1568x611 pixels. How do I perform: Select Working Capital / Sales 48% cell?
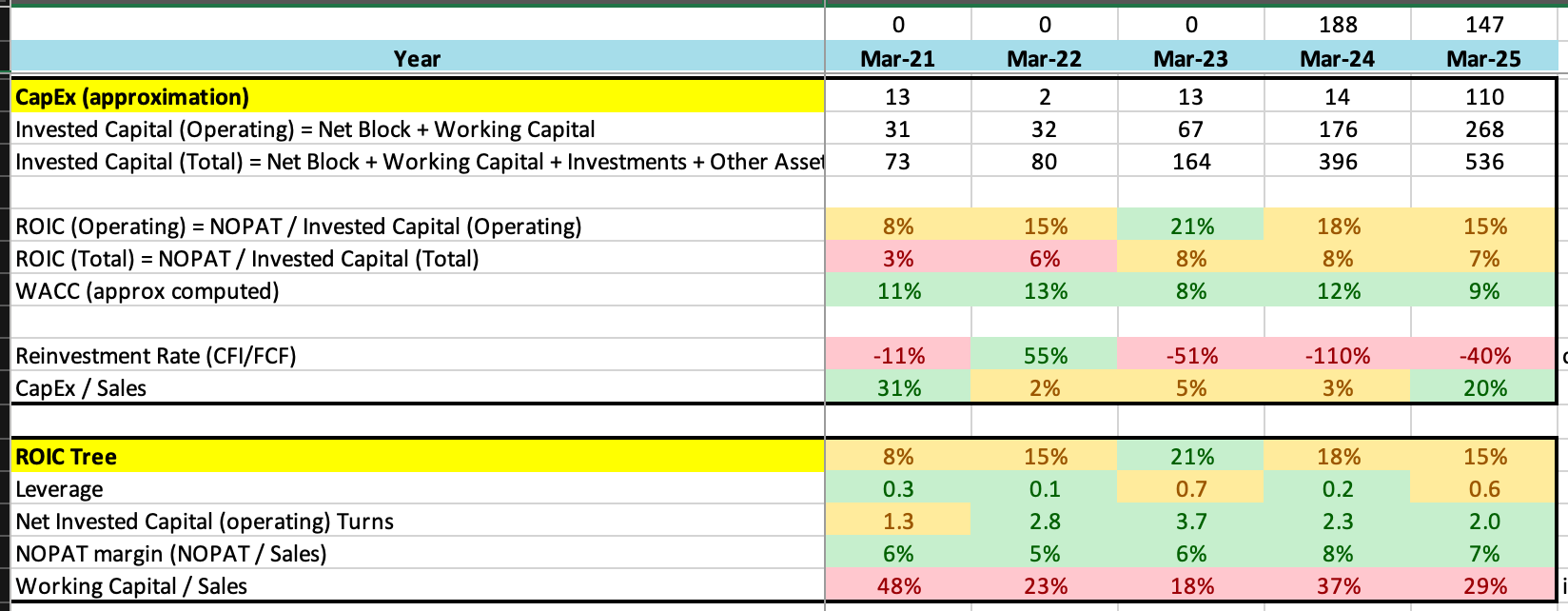click(x=897, y=586)
